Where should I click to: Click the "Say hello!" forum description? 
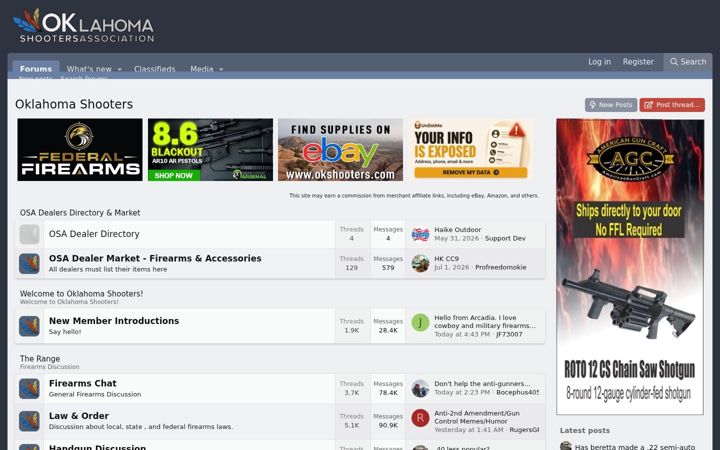point(65,332)
